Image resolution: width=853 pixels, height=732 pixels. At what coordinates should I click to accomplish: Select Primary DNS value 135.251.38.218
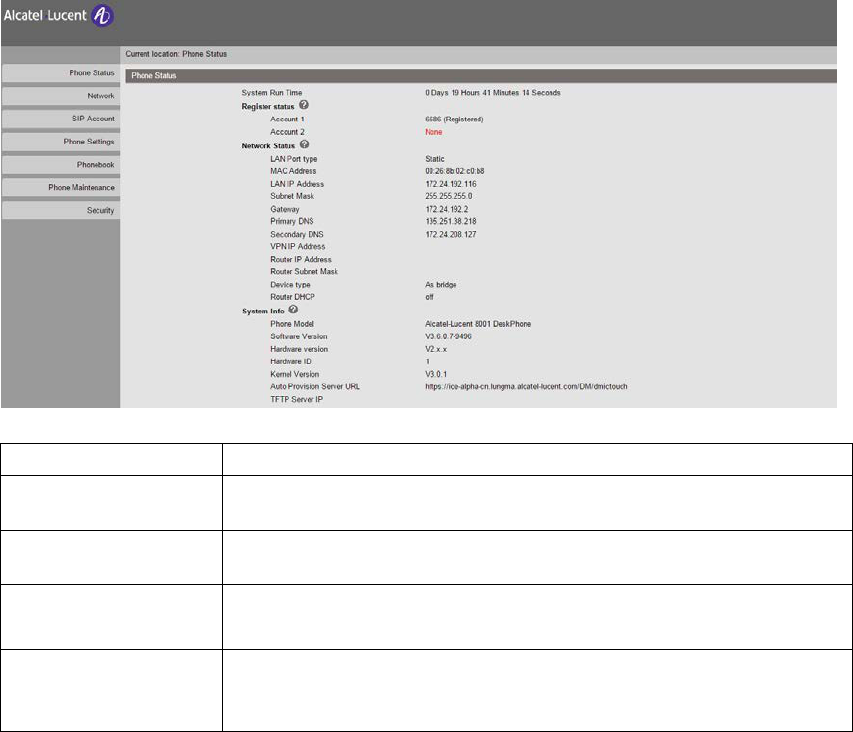pos(451,221)
